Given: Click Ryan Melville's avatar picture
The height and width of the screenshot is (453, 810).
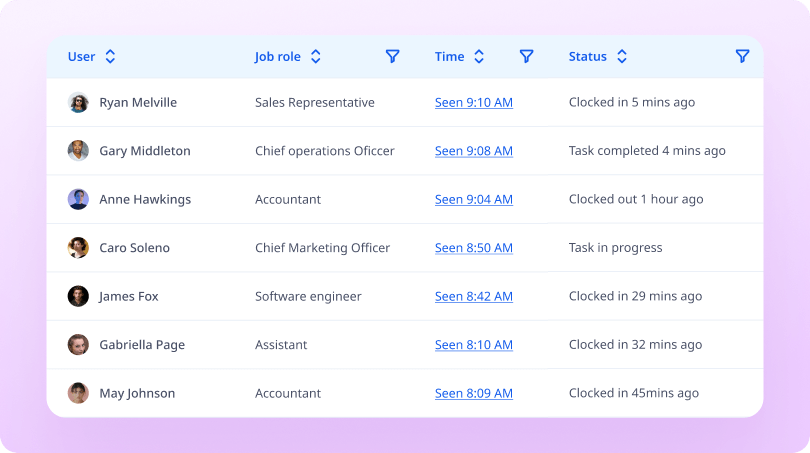Looking at the screenshot, I should coord(78,102).
